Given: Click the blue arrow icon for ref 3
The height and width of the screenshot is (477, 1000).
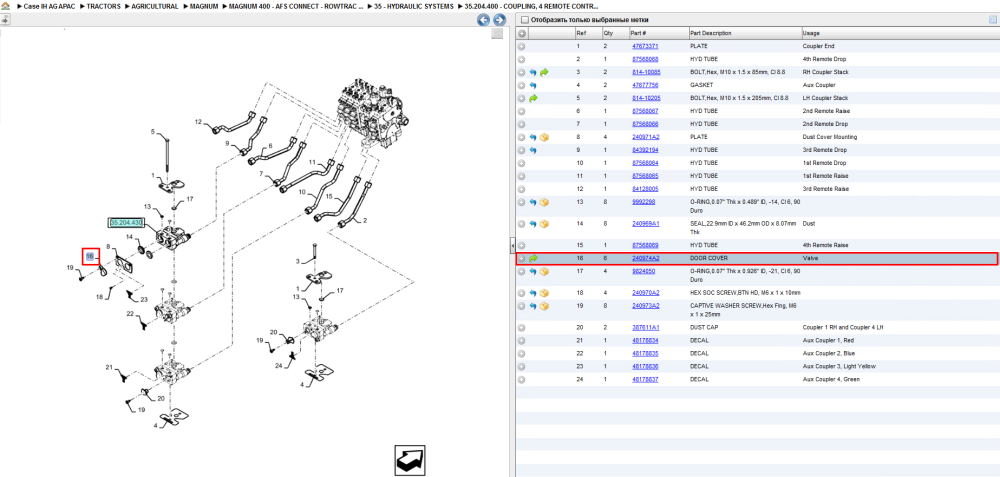Looking at the screenshot, I should click(533, 73).
